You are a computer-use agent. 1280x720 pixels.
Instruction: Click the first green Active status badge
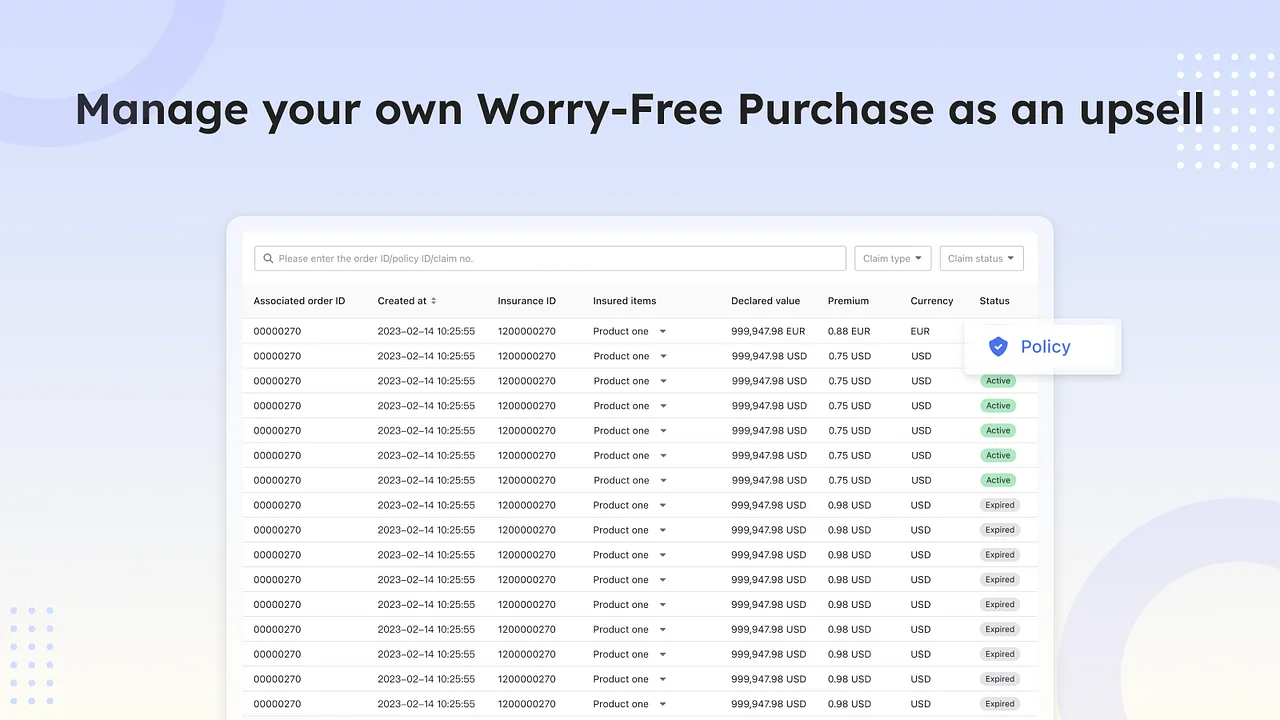[998, 381]
